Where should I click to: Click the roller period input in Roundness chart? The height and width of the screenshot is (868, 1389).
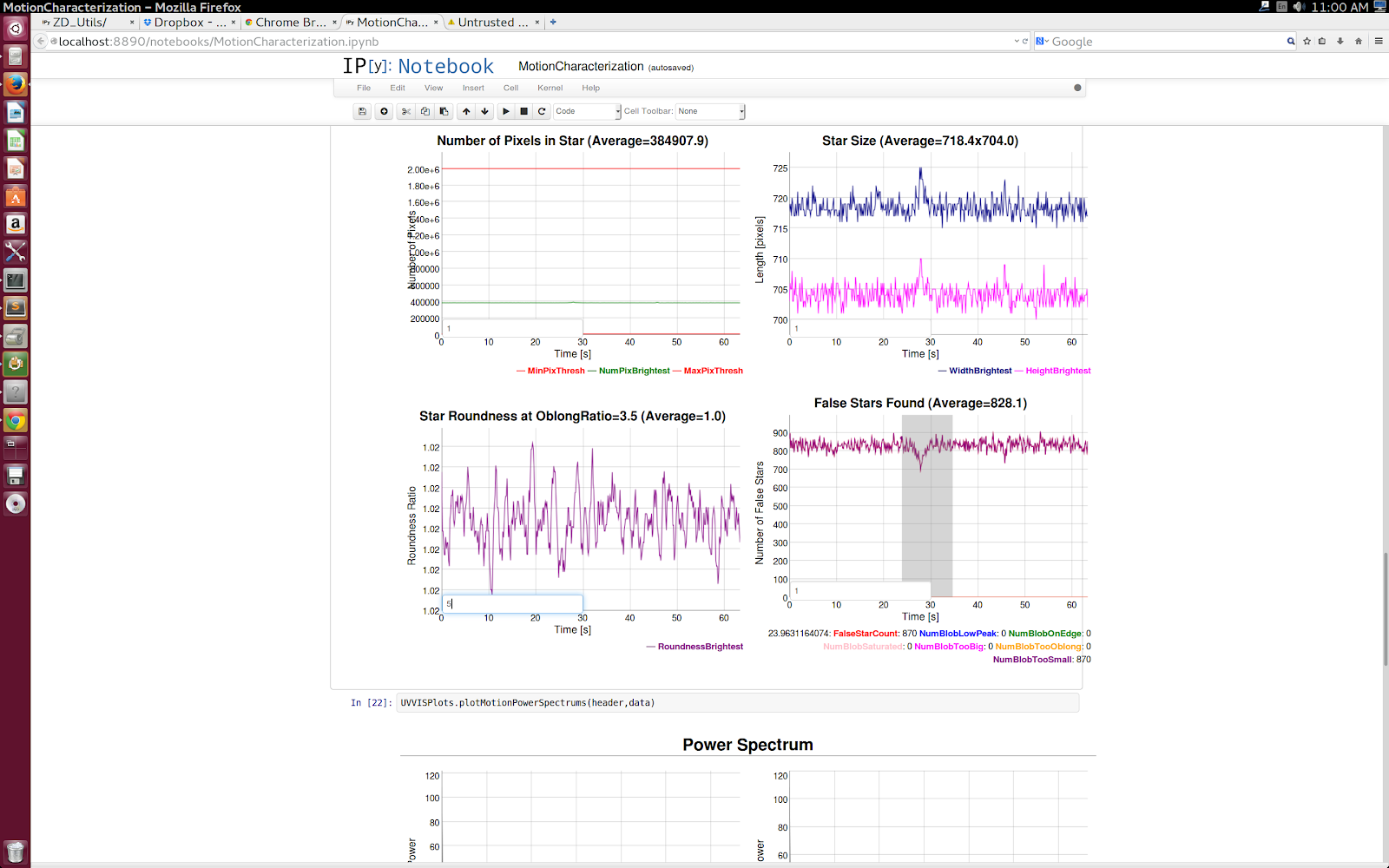[x=512, y=603]
